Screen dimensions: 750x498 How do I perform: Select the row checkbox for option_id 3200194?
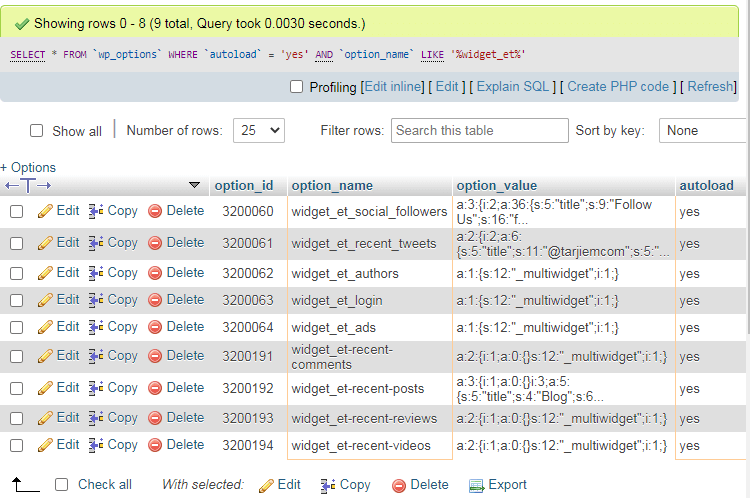(x=17, y=445)
